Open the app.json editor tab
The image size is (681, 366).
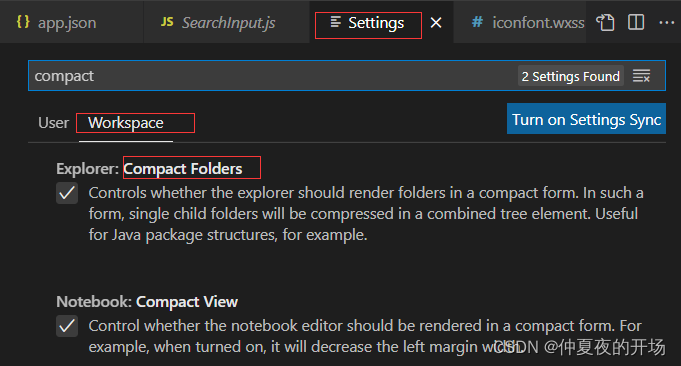[56, 22]
